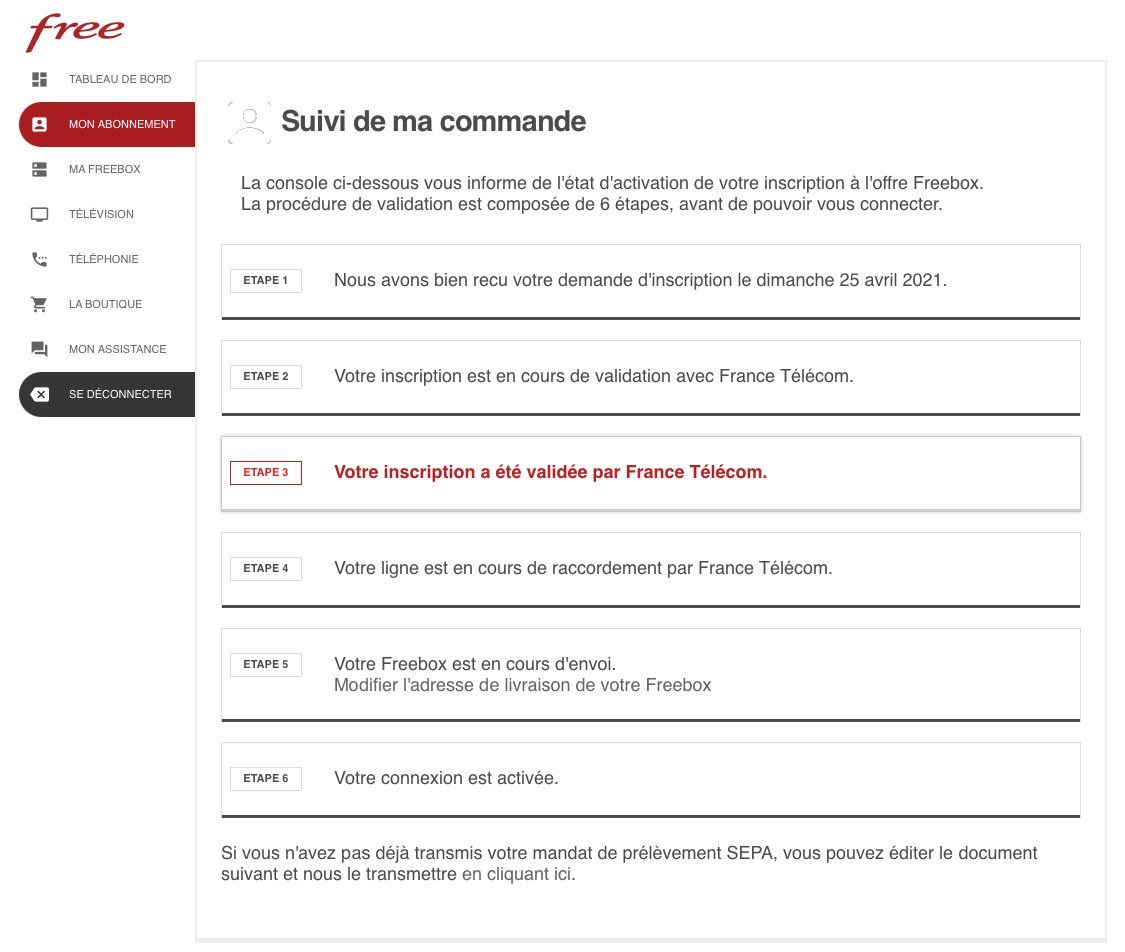Follow the Modifier l'adresse de livraison link
The image size is (1125, 952).
[x=522, y=686]
